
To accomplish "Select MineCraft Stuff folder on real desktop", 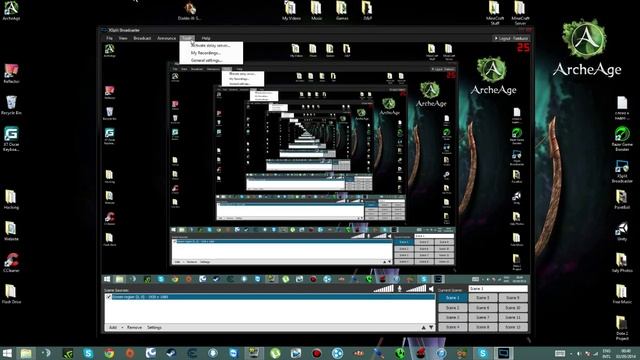I will point(495,13).
